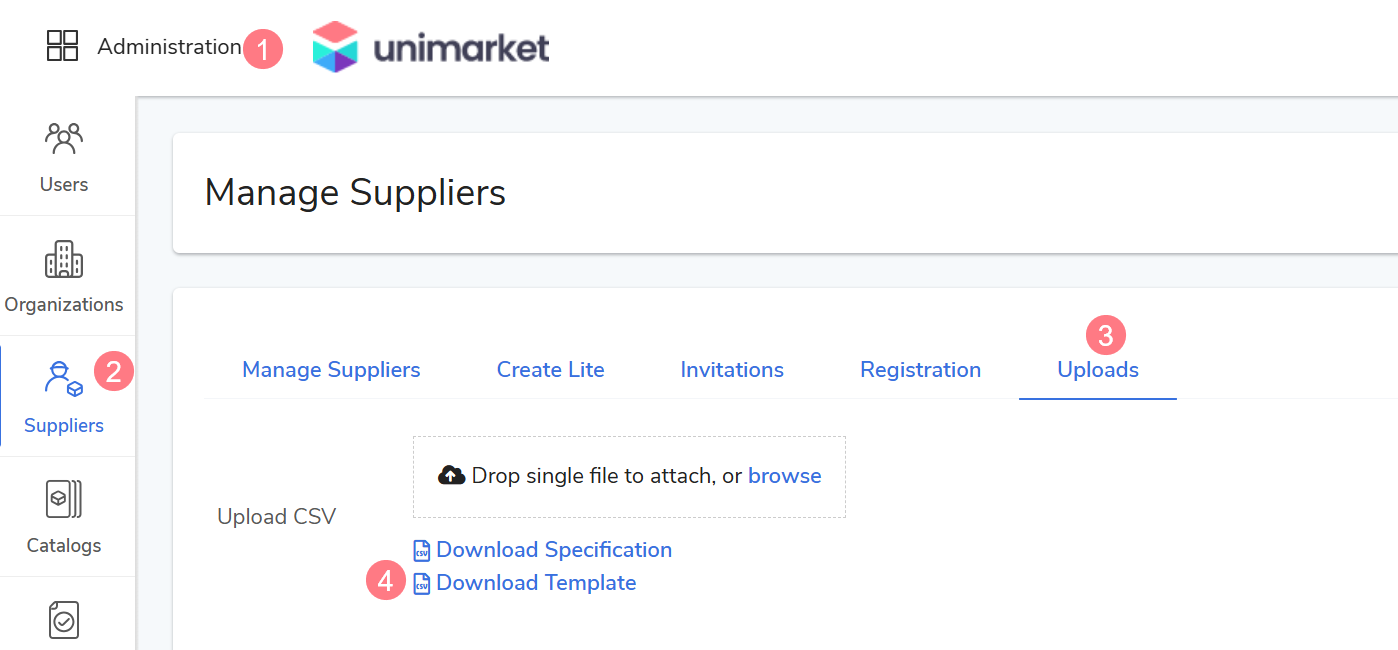1398x650 pixels.
Task: Switch to the Manage Suppliers tab
Action: (331, 370)
